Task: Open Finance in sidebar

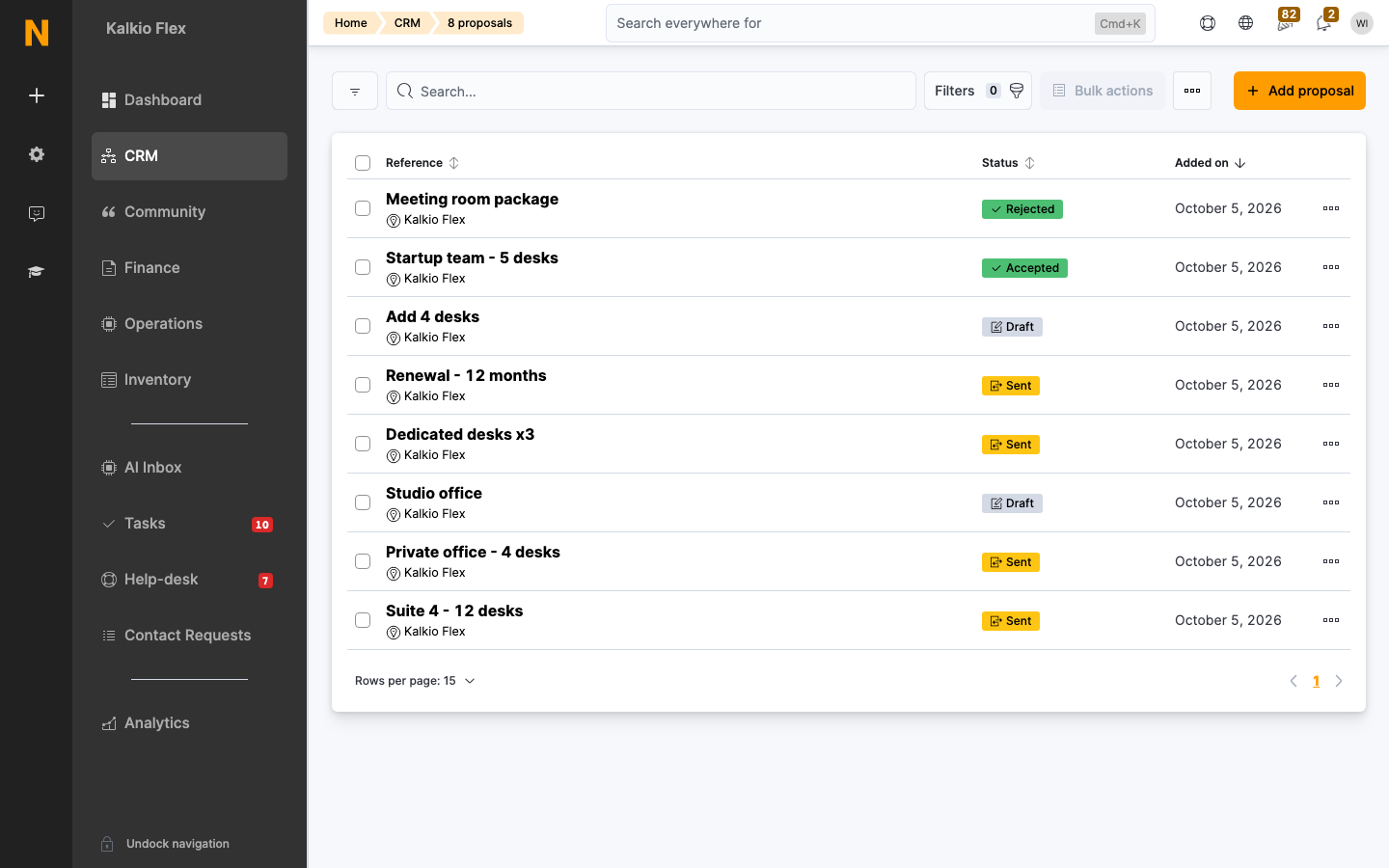Action: (189, 268)
